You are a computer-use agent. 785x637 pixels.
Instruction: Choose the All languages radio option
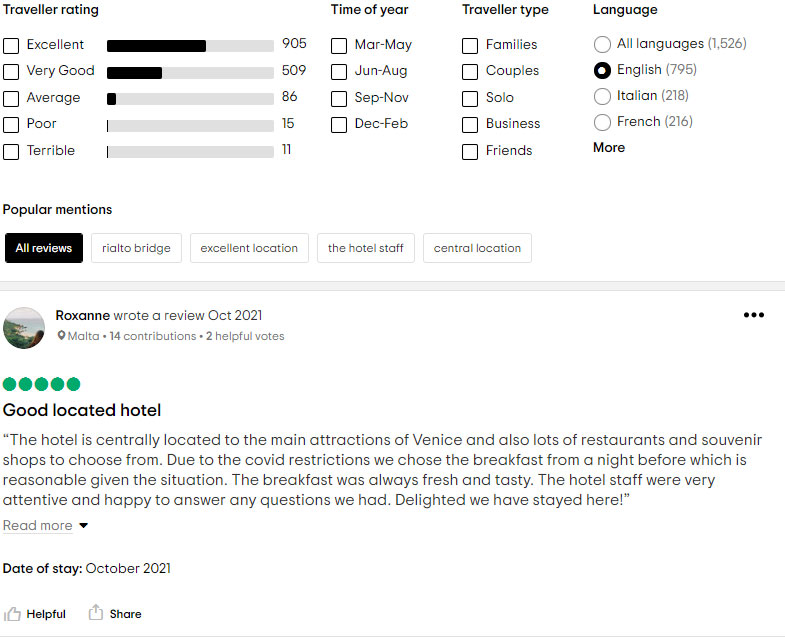(602, 44)
